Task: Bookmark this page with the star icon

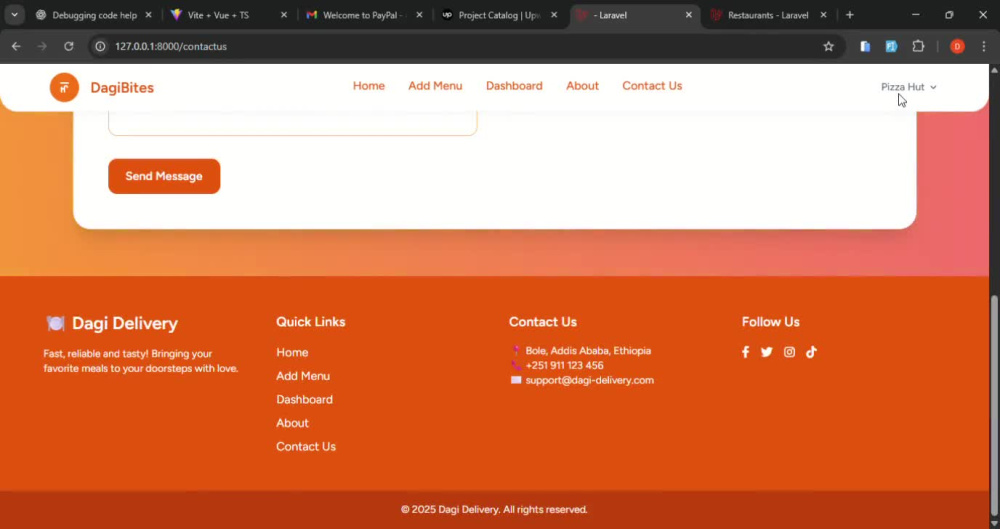Action: [828, 46]
